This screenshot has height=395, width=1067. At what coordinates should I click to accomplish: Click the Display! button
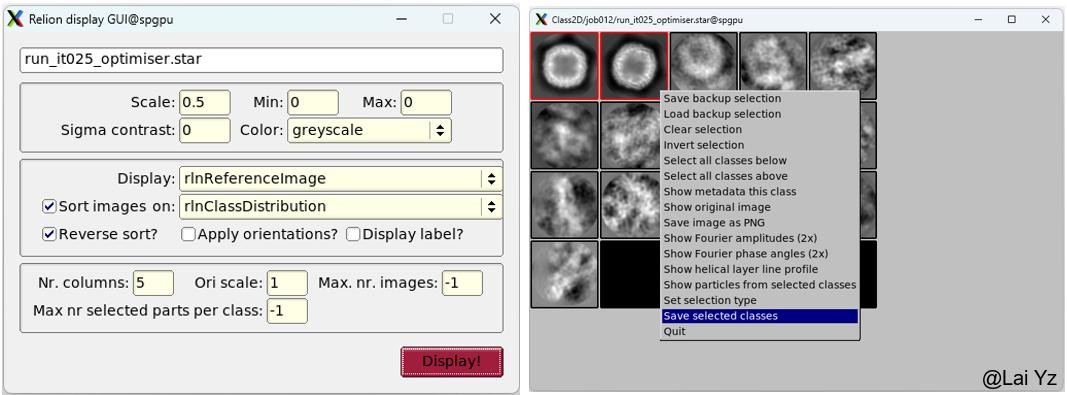pos(452,362)
